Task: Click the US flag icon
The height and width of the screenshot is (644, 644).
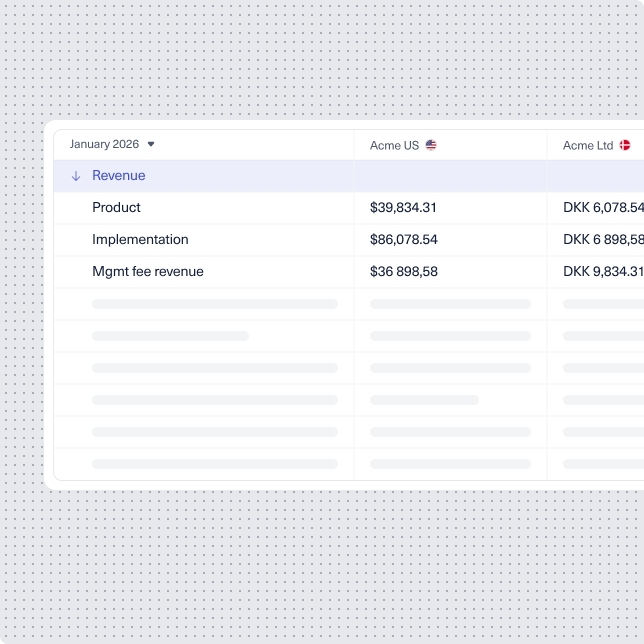Action: tap(431, 145)
